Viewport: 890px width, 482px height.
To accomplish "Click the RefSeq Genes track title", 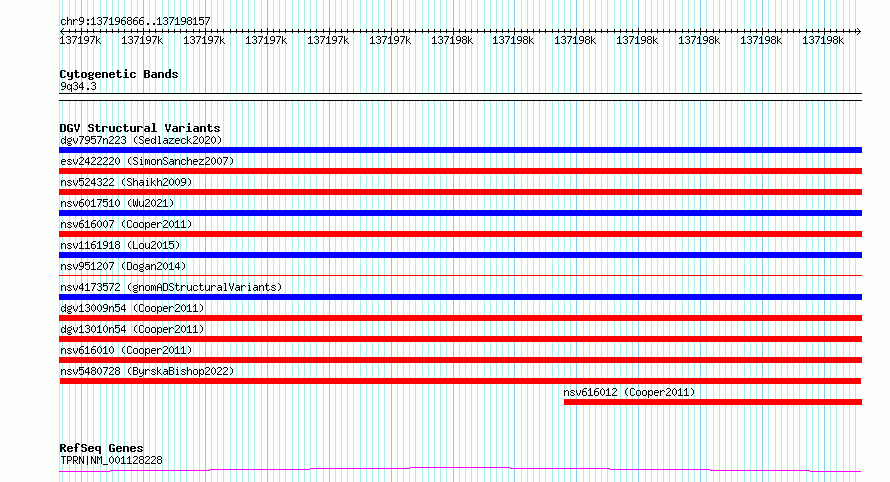I will point(101,448).
